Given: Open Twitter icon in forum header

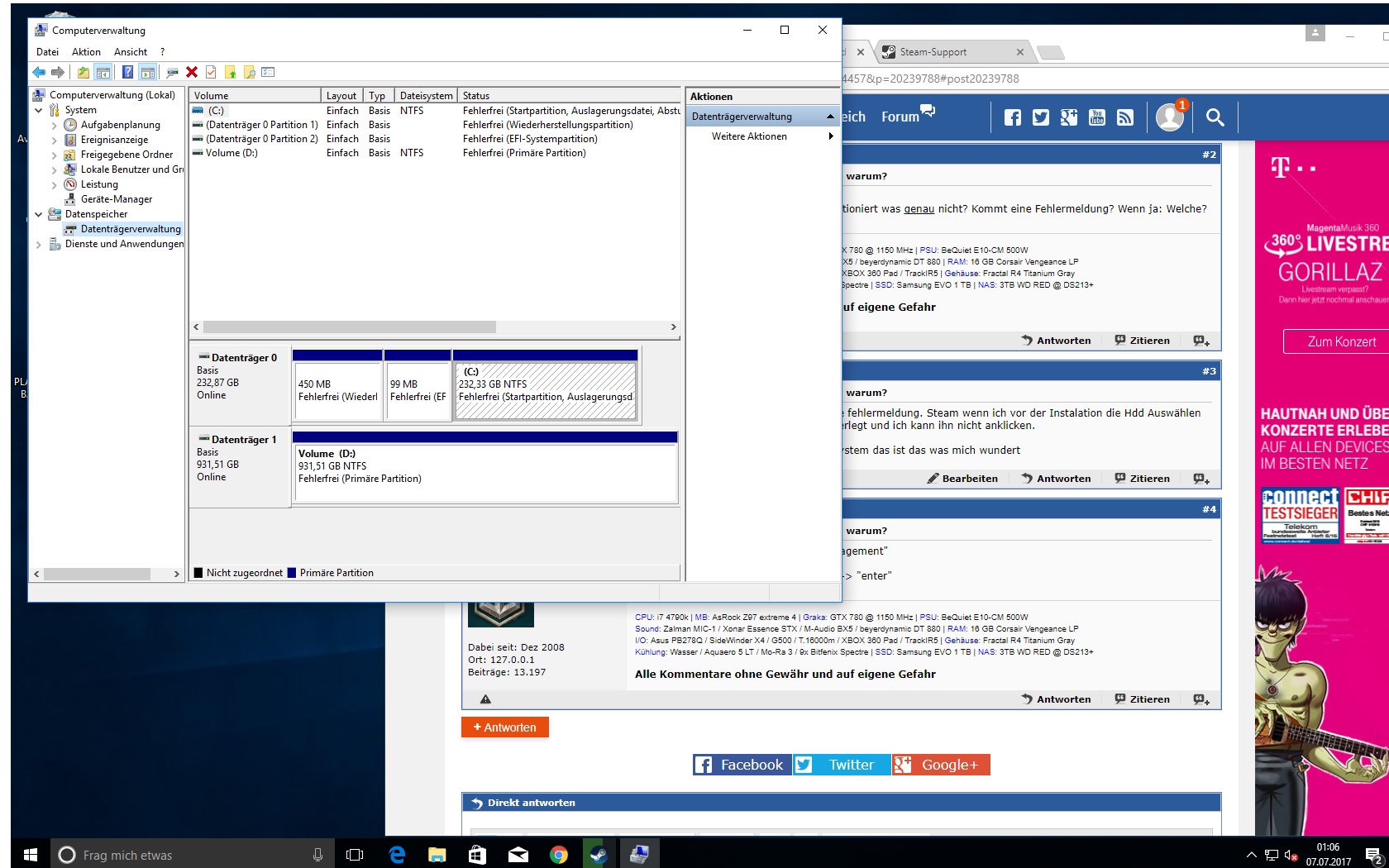Looking at the screenshot, I should tap(1041, 117).
